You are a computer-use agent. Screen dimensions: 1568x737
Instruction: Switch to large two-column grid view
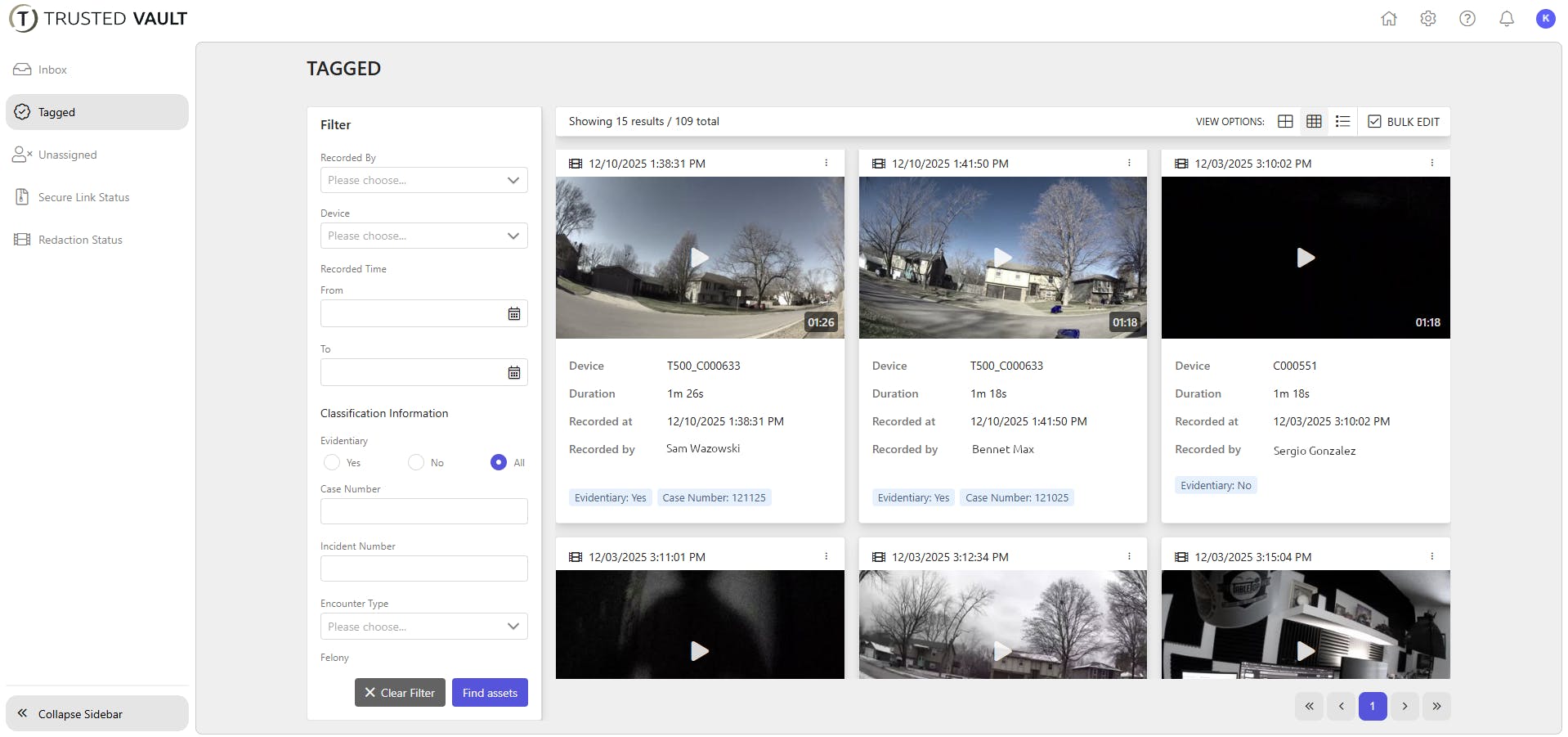point(1285,121)
